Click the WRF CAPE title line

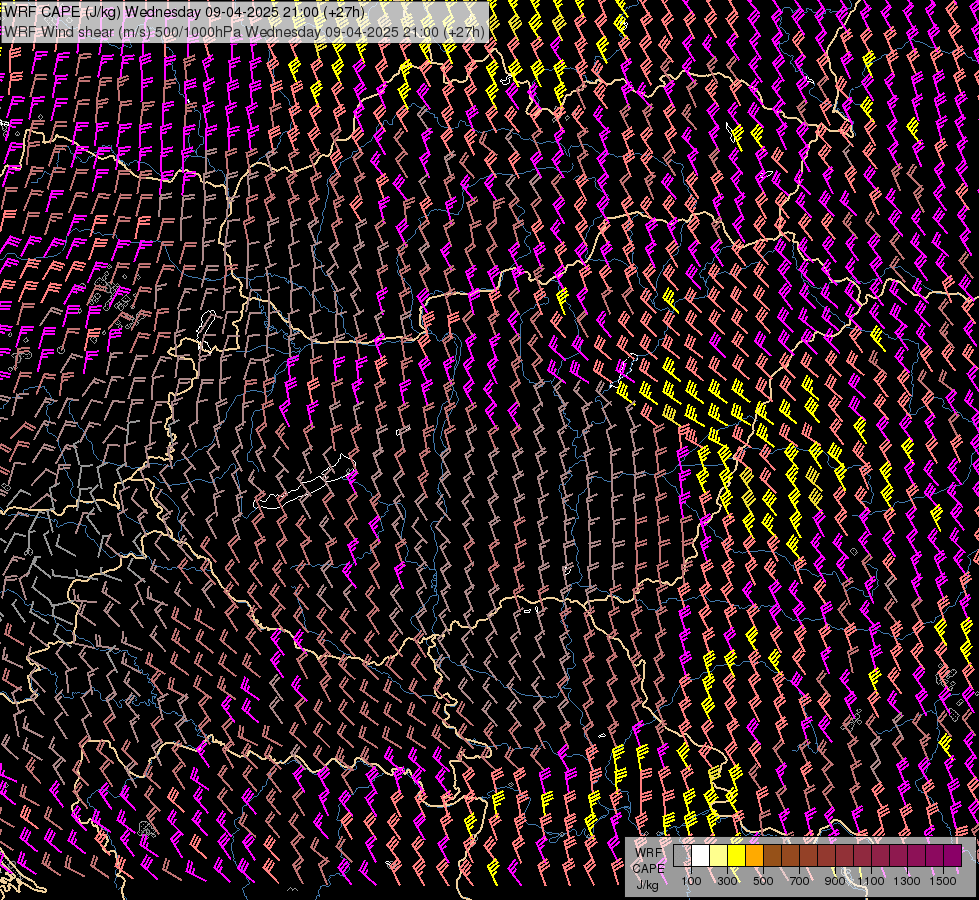point(185,12)
